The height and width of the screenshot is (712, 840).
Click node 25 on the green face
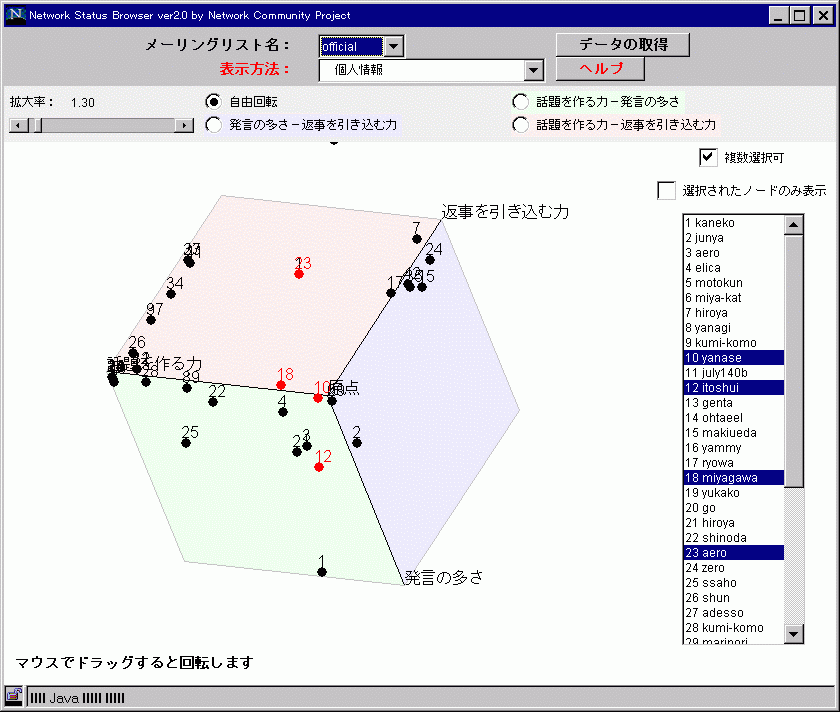(x=186, y=443)
